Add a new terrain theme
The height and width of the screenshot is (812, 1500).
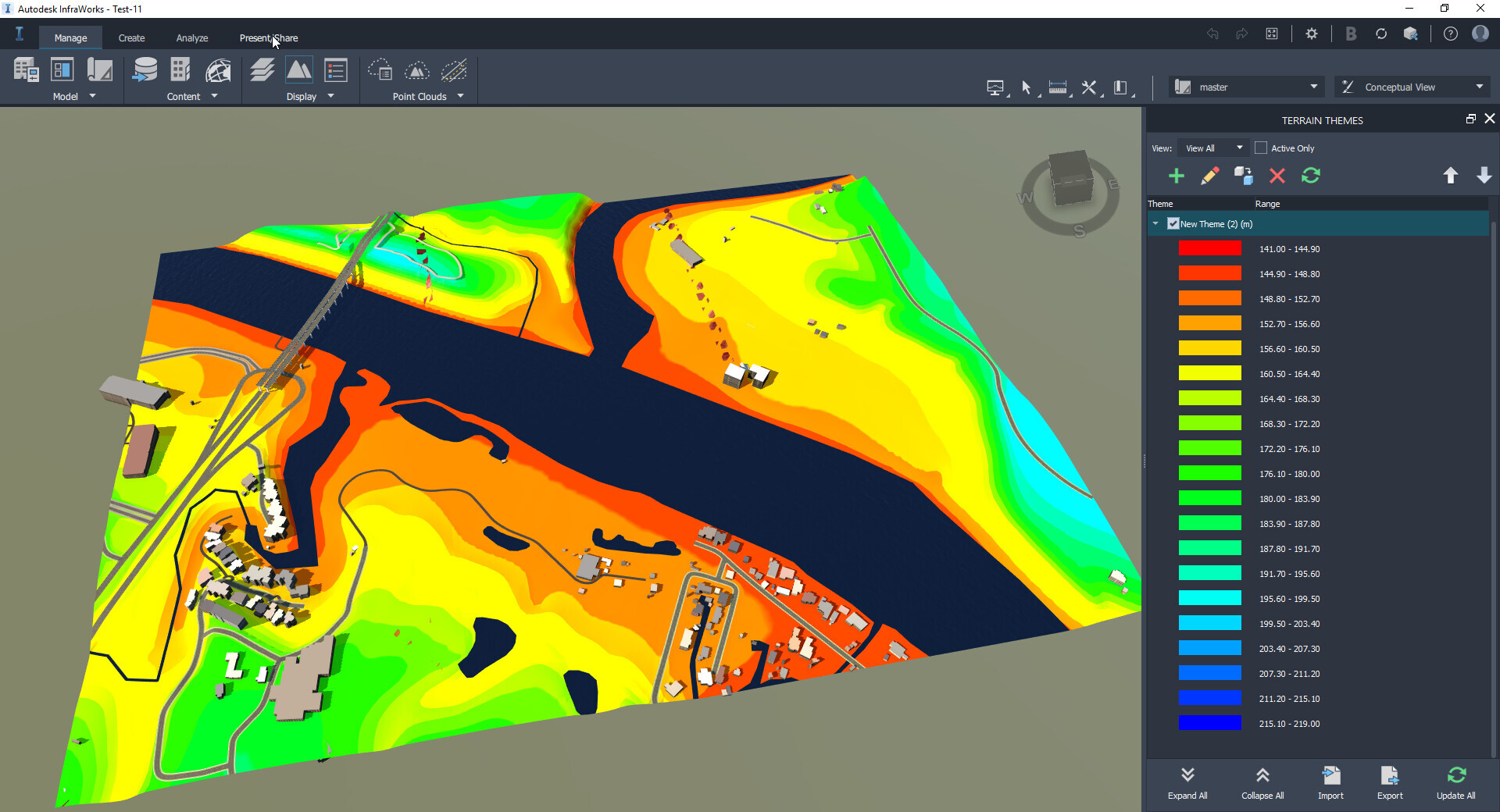1177,176
